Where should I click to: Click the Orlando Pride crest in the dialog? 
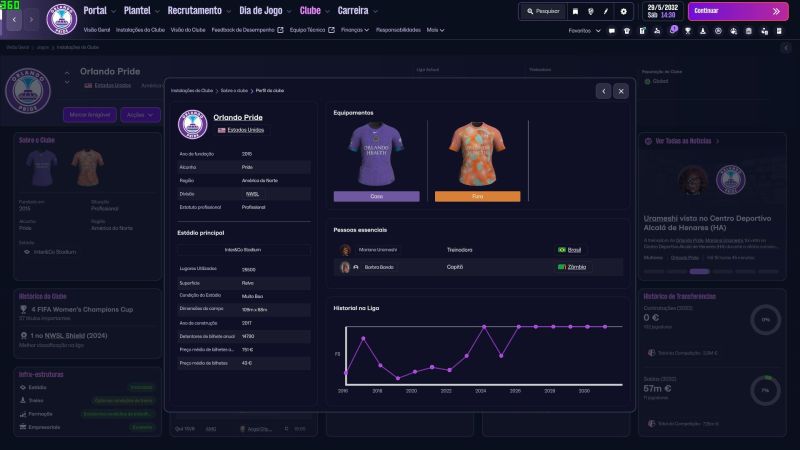[x=192, y=124]
